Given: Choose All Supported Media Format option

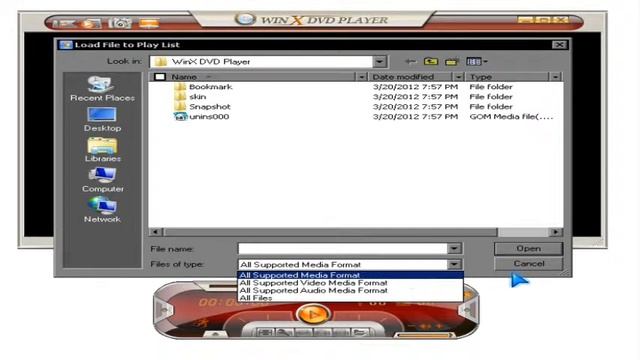Looking at the screenshot, I should [350, 276].
